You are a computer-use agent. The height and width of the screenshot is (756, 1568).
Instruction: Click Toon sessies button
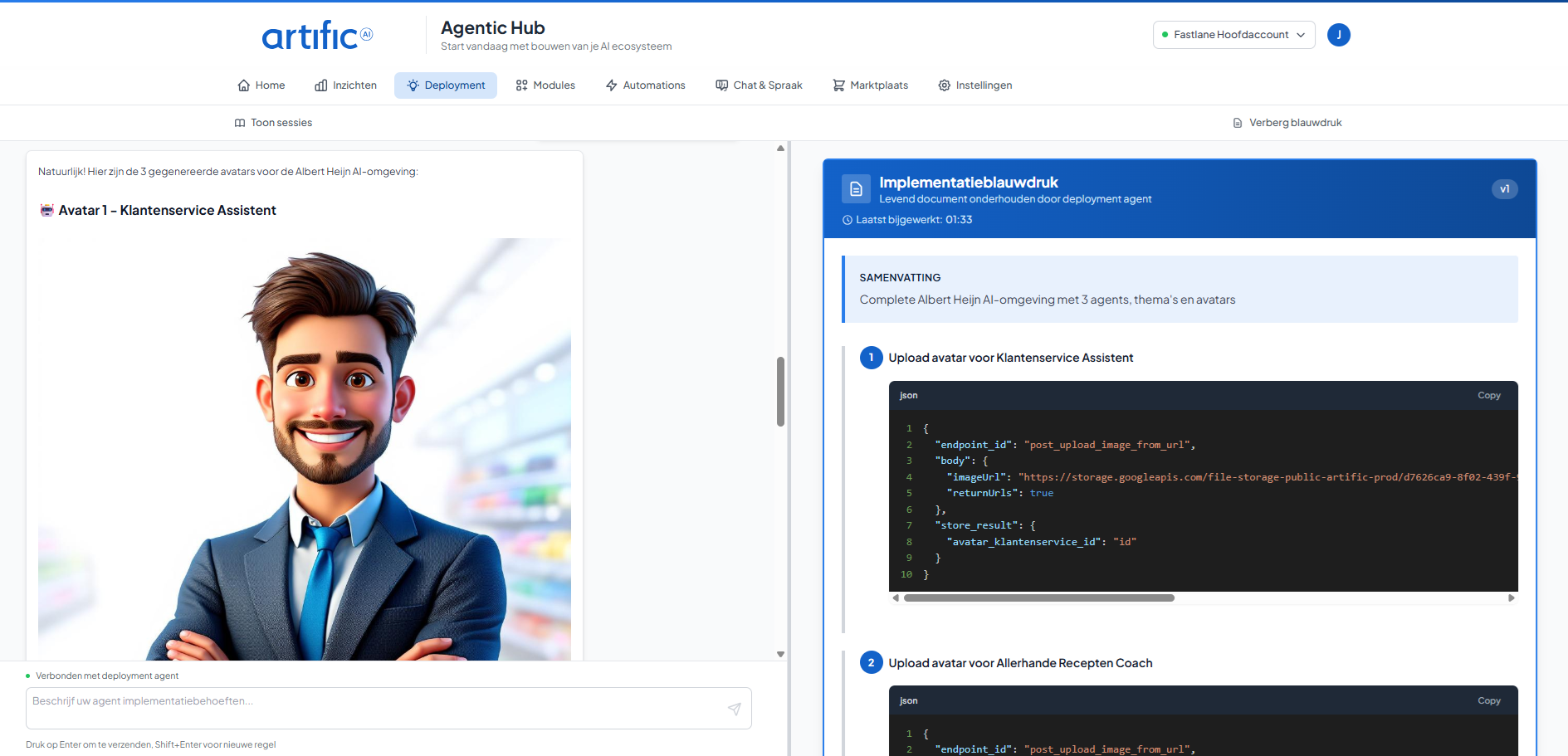(273, 123)
